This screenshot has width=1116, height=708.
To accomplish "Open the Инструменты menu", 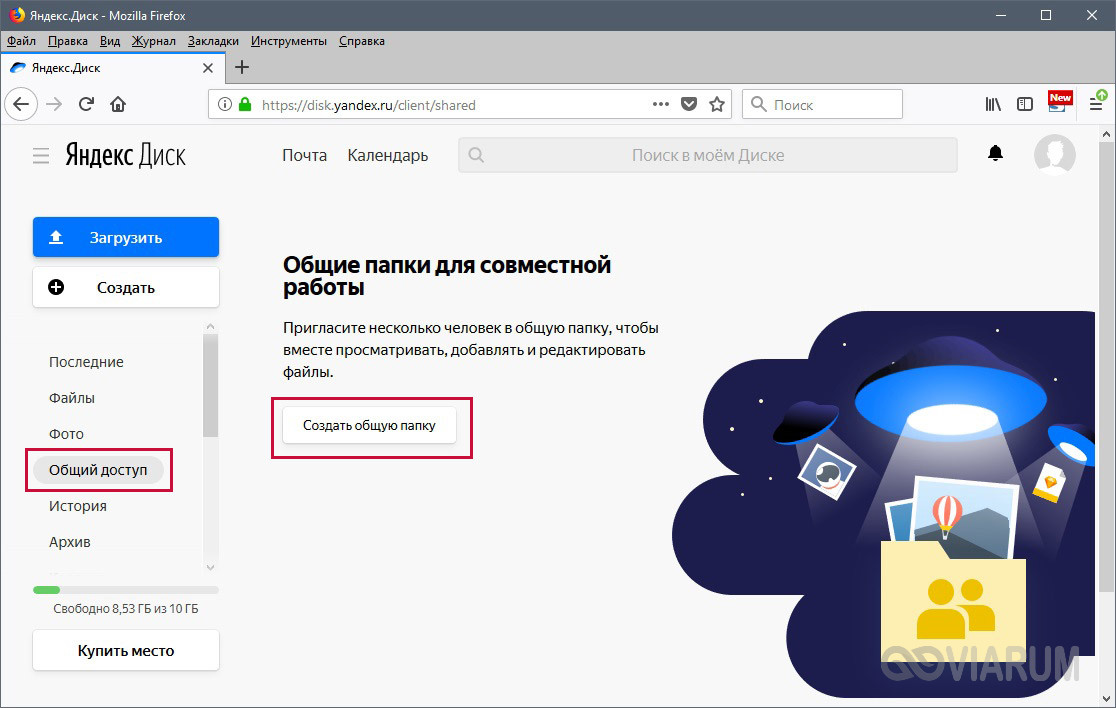I will coord(289,41).
